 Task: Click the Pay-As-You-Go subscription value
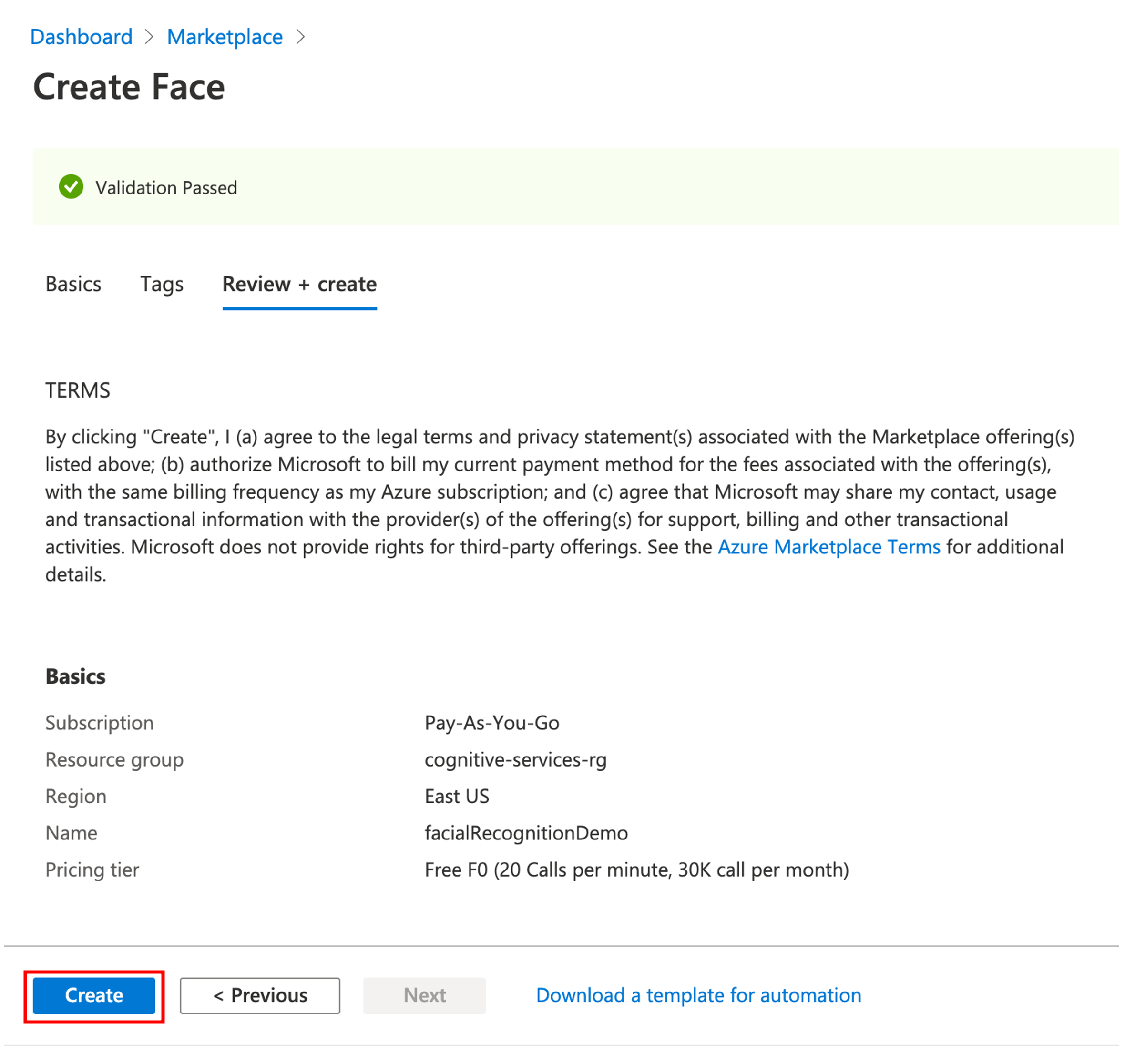491,723
